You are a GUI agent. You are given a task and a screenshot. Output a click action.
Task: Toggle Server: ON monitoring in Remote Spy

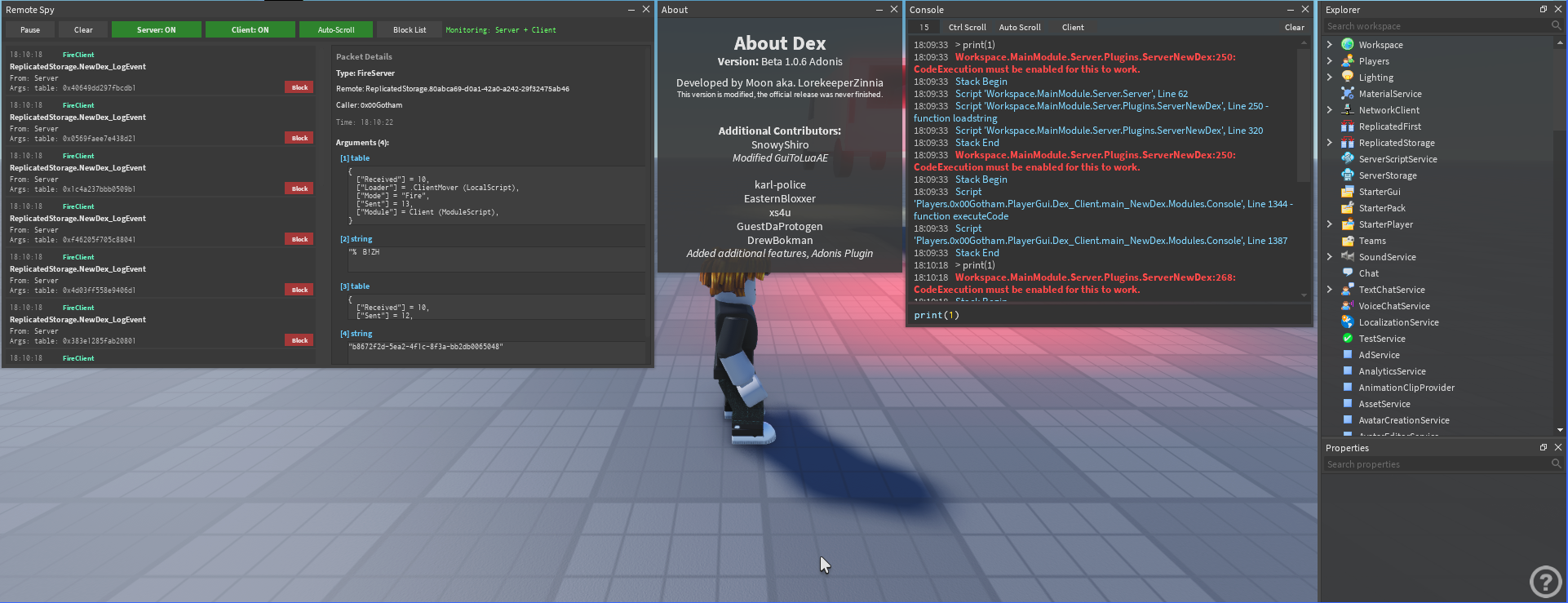(x=156, y=29)
